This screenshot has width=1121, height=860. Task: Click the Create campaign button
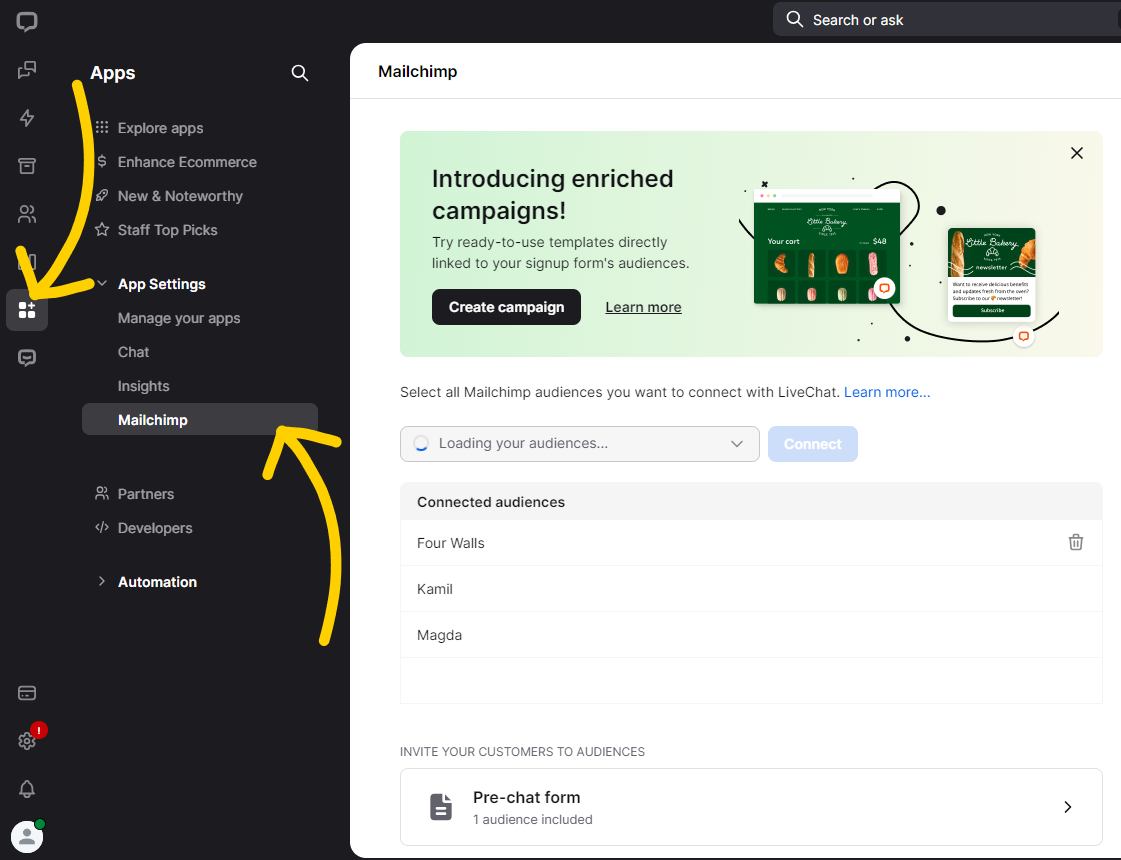[506, 307]
